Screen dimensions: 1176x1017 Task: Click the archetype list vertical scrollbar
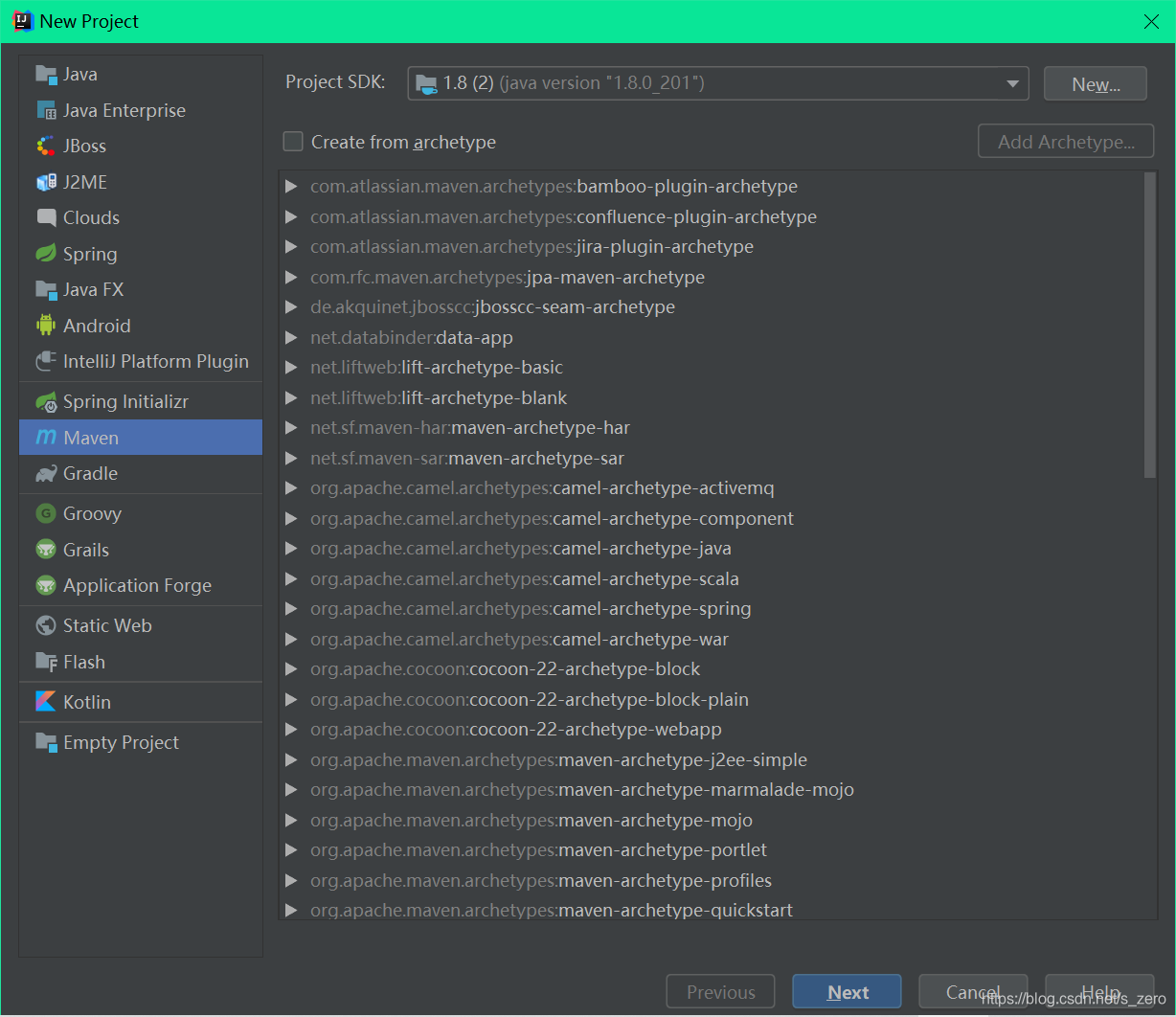1150,325
